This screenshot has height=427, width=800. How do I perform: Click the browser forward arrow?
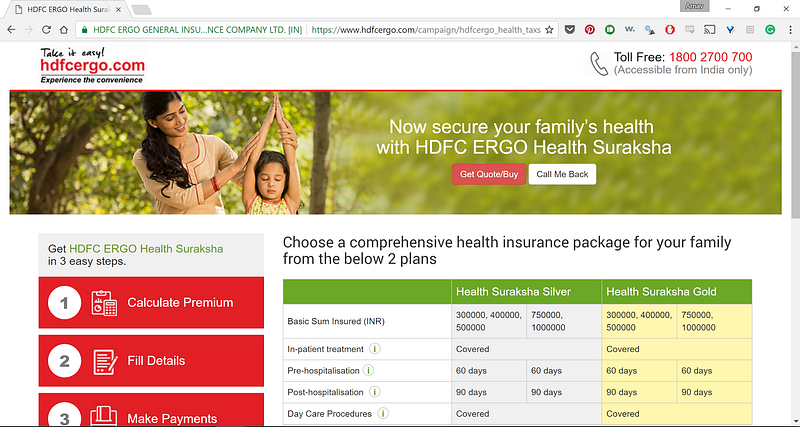[29, 30]
